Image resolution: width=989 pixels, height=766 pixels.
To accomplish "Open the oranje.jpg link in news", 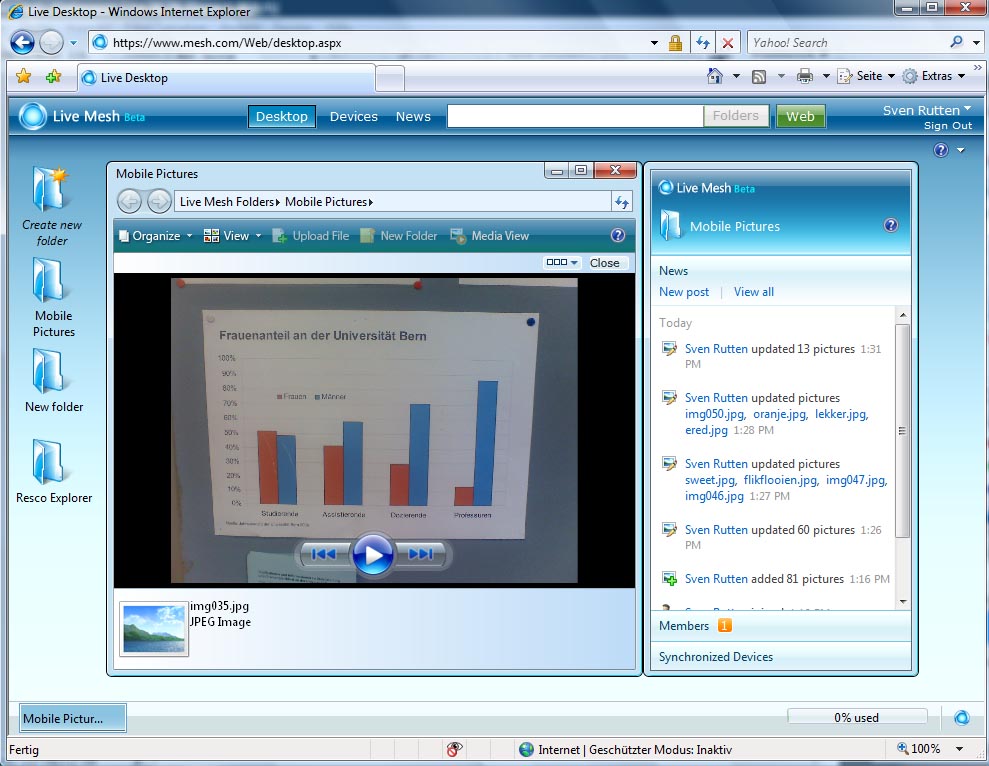I will [x=780, y=414].
